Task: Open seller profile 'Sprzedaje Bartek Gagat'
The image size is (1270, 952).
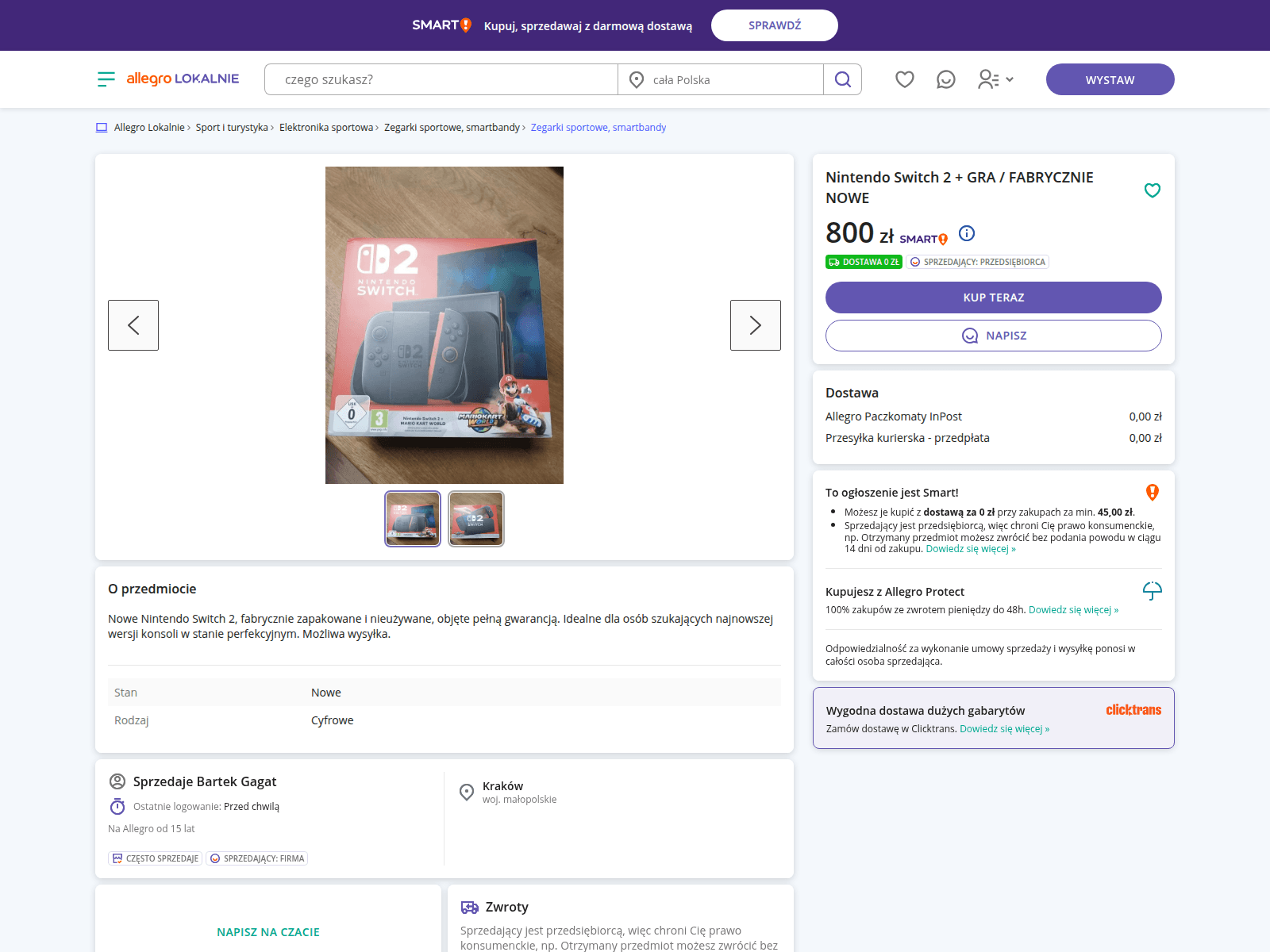Action: 205,781
